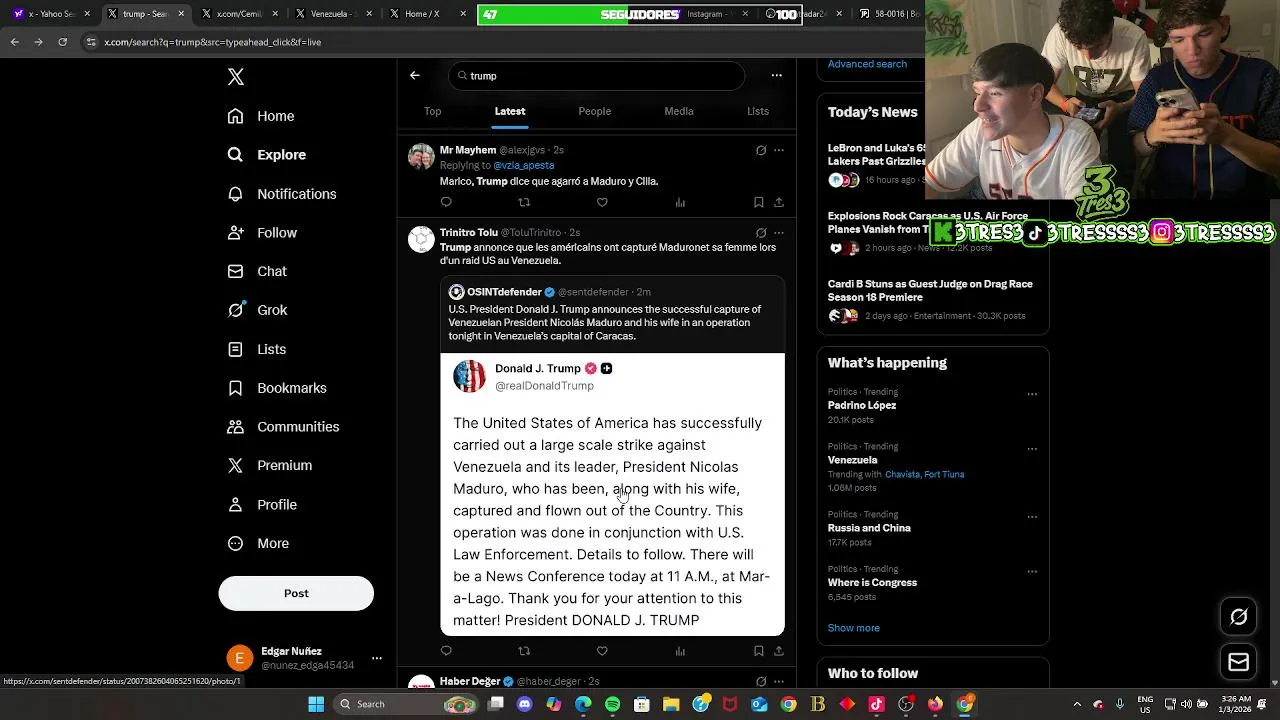Screen dimensions: 1280x720
Task: Open the Home page
Action: point(261,116)
